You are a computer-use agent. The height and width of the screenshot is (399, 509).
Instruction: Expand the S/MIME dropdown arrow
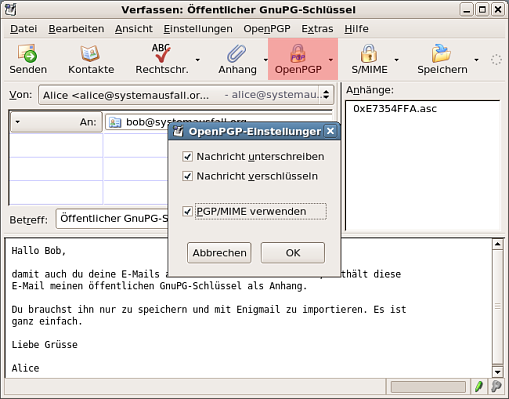(x=396, y=60)
